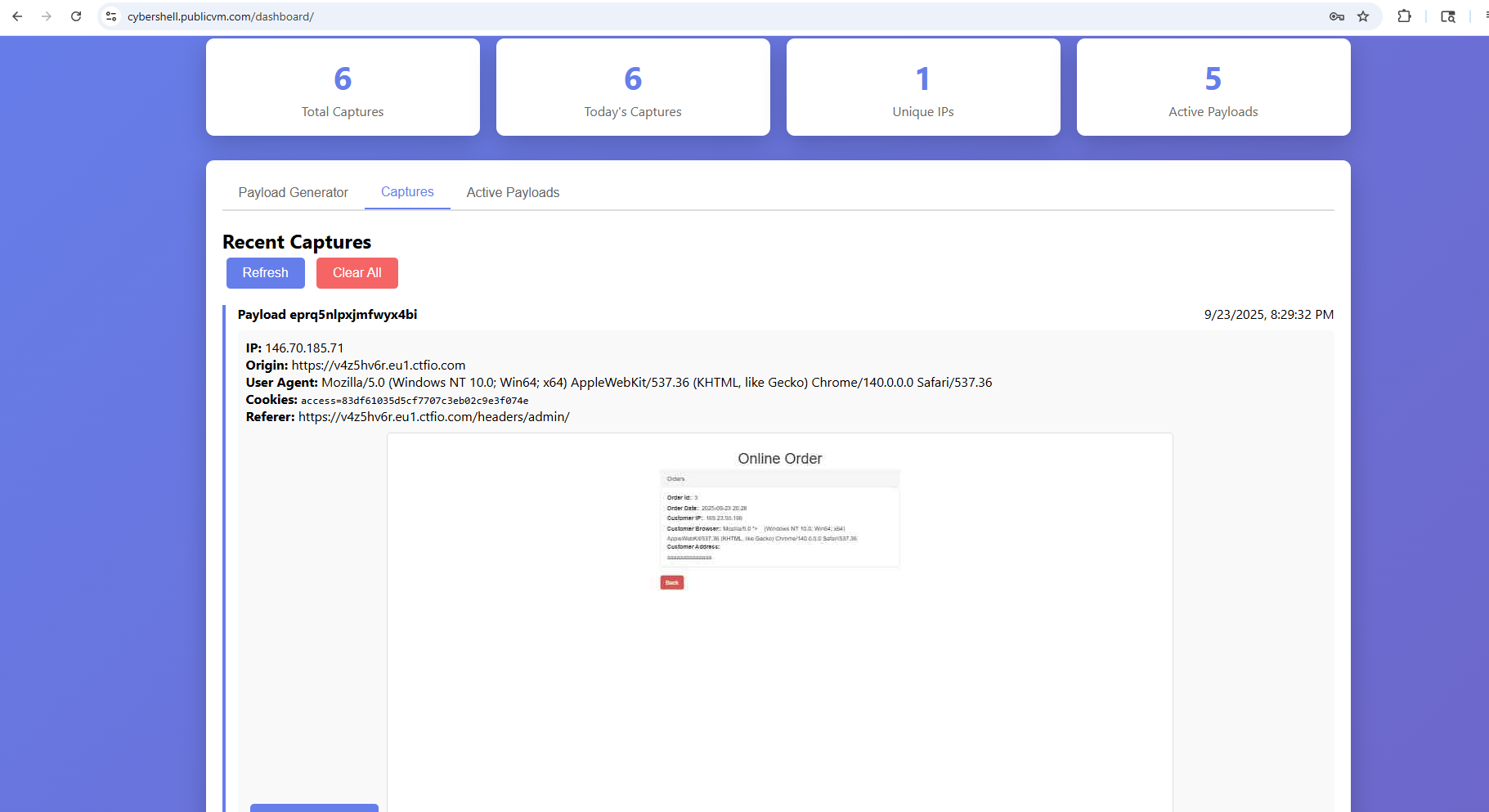Open search this page with Google icon
Viewport: 1489px width, 812px height.
coord(1447,16)
